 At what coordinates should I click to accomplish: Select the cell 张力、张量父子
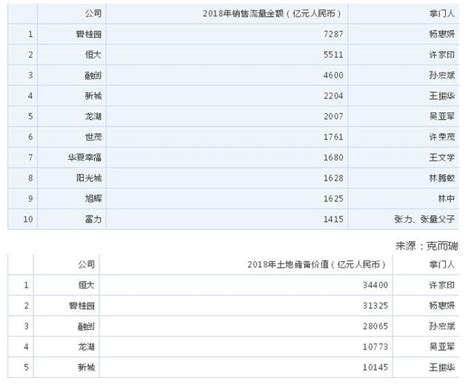coord(424,219)
